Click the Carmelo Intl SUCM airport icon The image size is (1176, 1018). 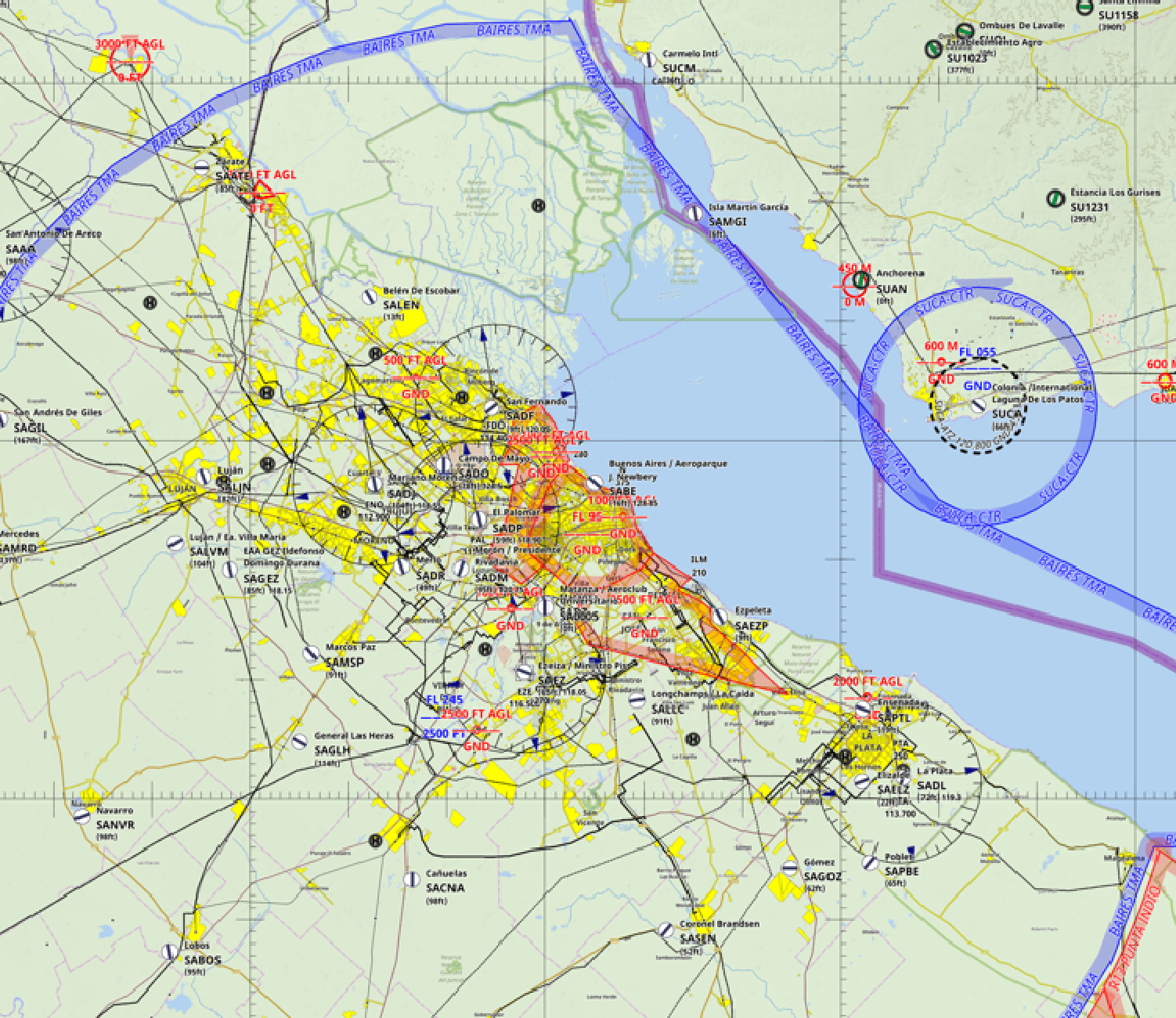648,60
